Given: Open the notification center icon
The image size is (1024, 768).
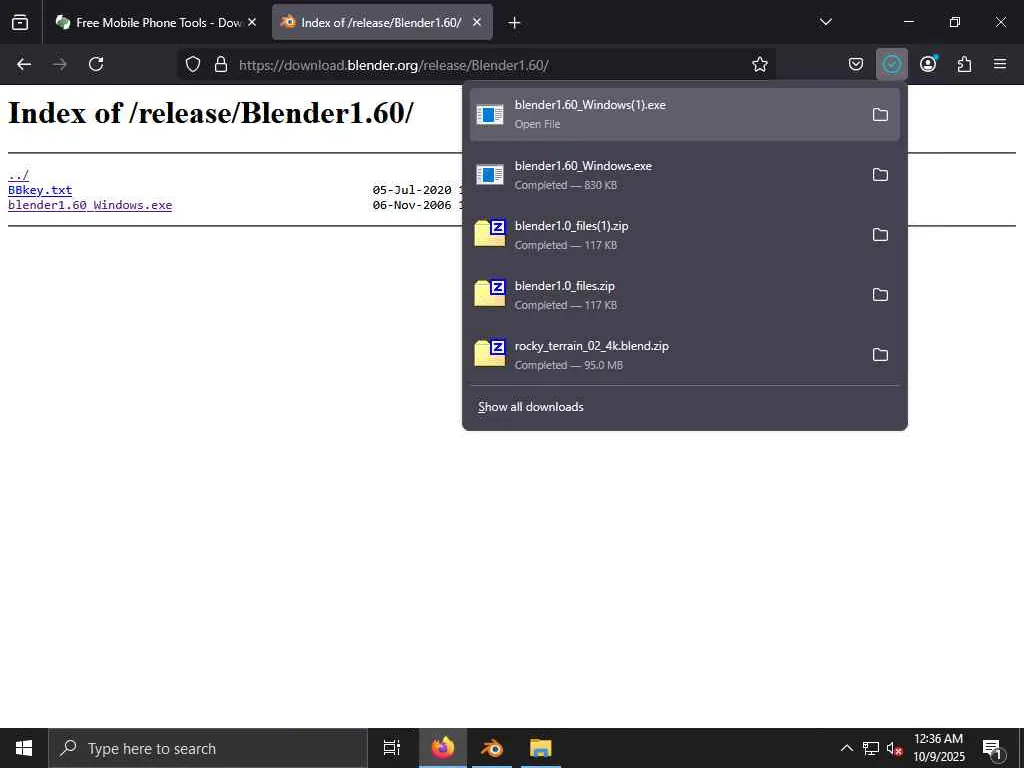Looking at the screenshot, I should pos(992,749).
